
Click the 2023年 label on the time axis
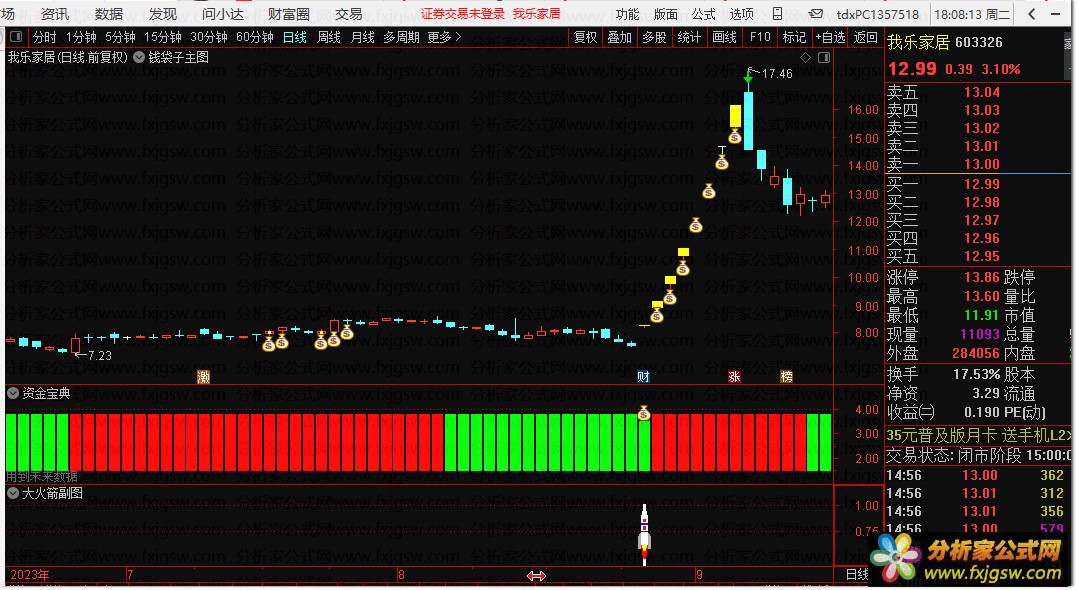point(30,575)
